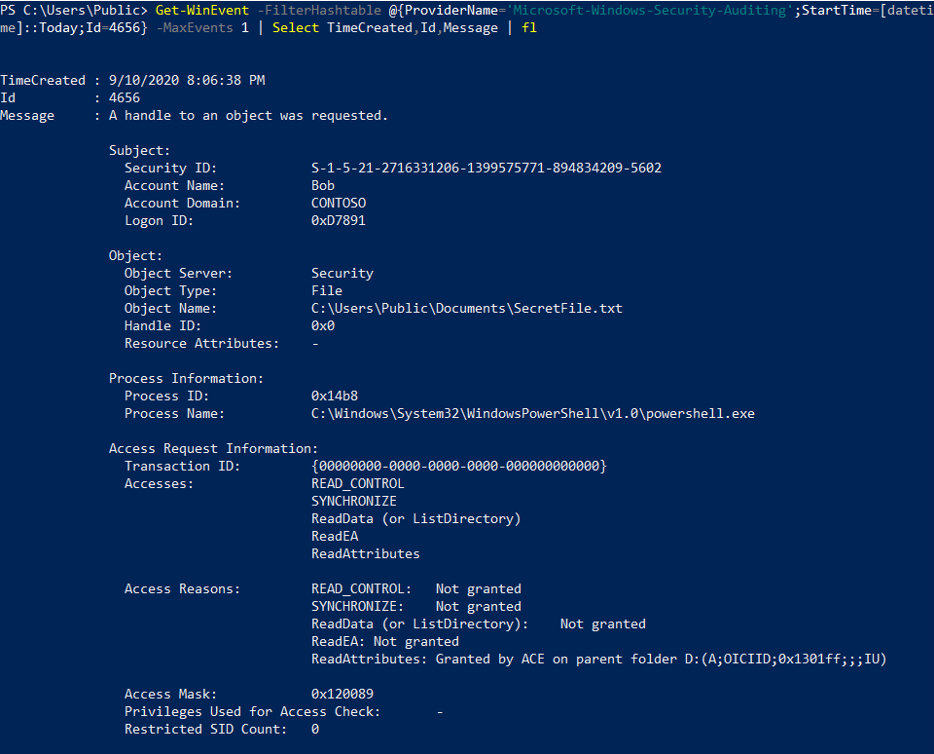The image size is (934, 754).
Task: Click the Account Name value Bob
Action: pos(323,185)
